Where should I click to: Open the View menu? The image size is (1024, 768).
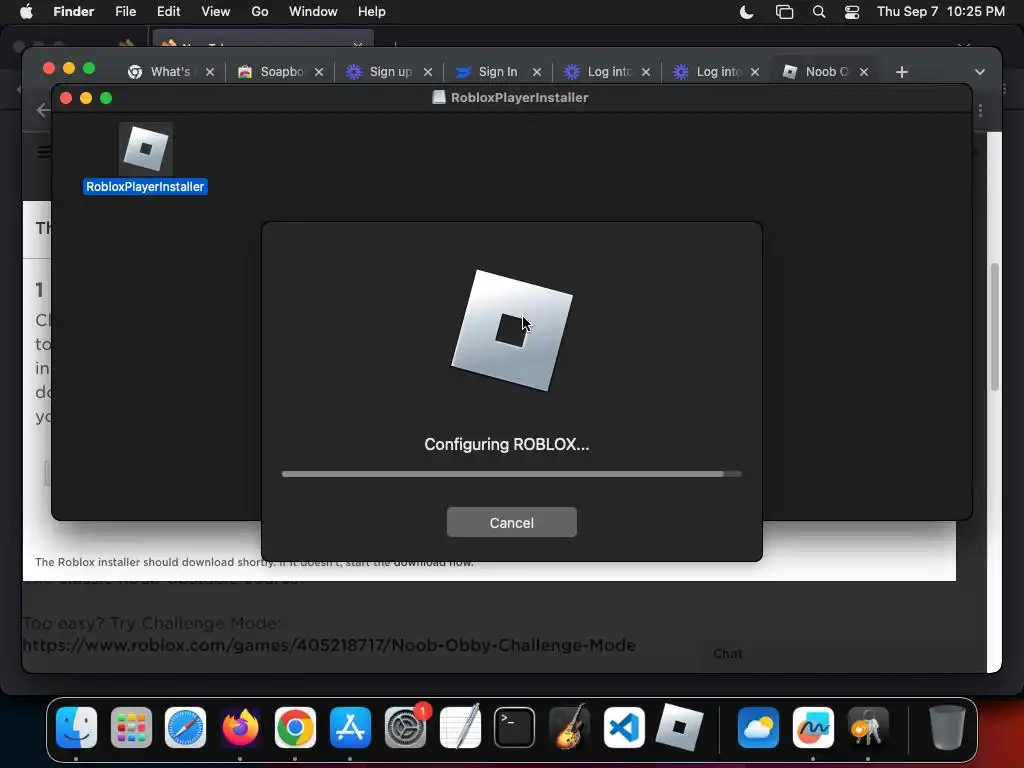click(x=216, y=12)
